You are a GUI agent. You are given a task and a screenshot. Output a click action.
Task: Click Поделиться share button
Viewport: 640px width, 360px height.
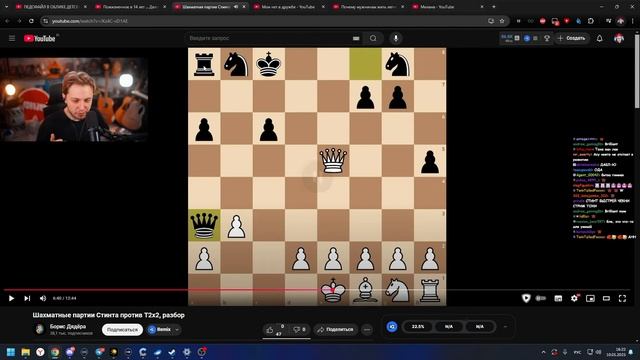coord(335,329)
